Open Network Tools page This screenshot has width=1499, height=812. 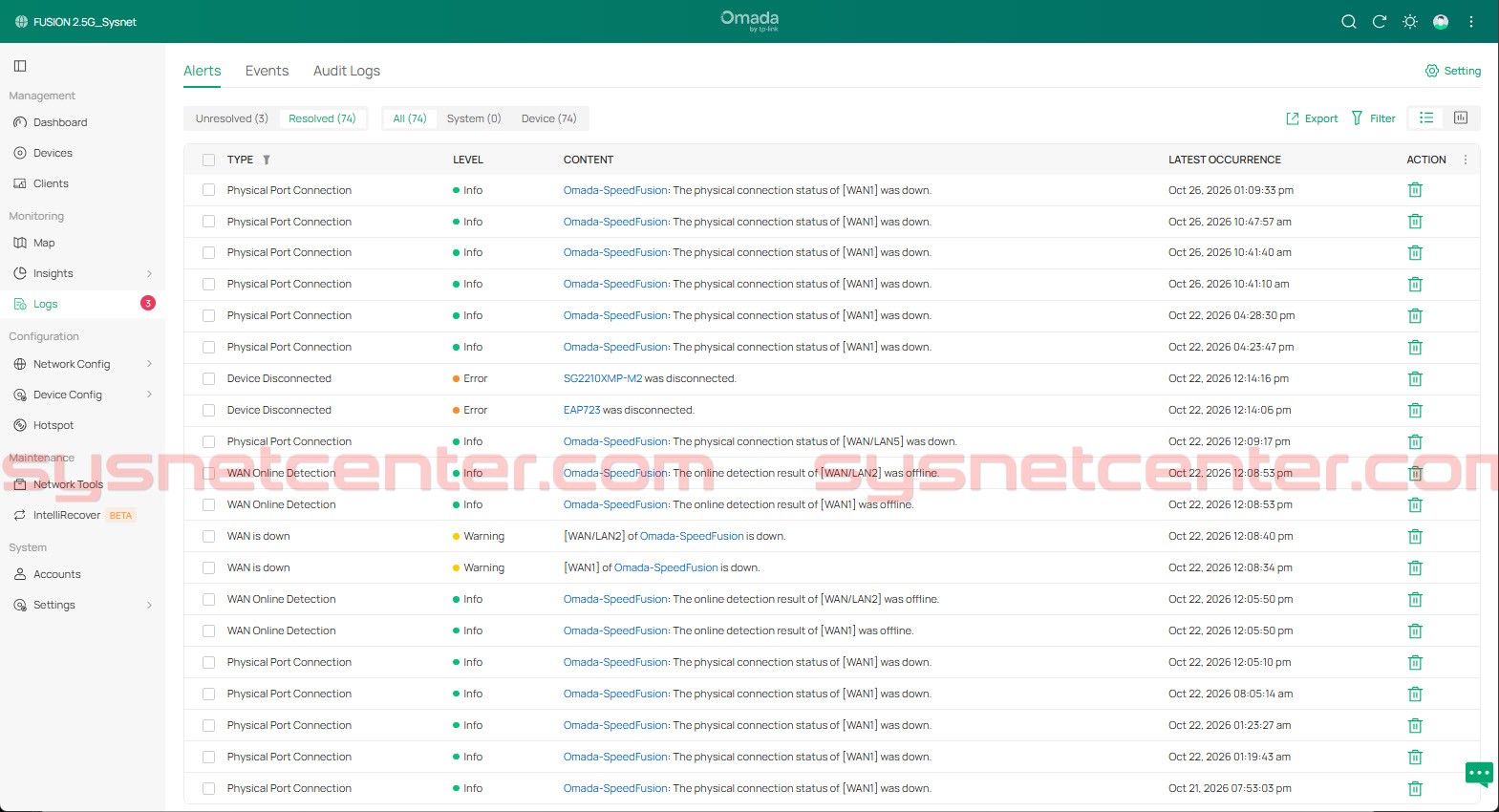(x=68, y=484)
